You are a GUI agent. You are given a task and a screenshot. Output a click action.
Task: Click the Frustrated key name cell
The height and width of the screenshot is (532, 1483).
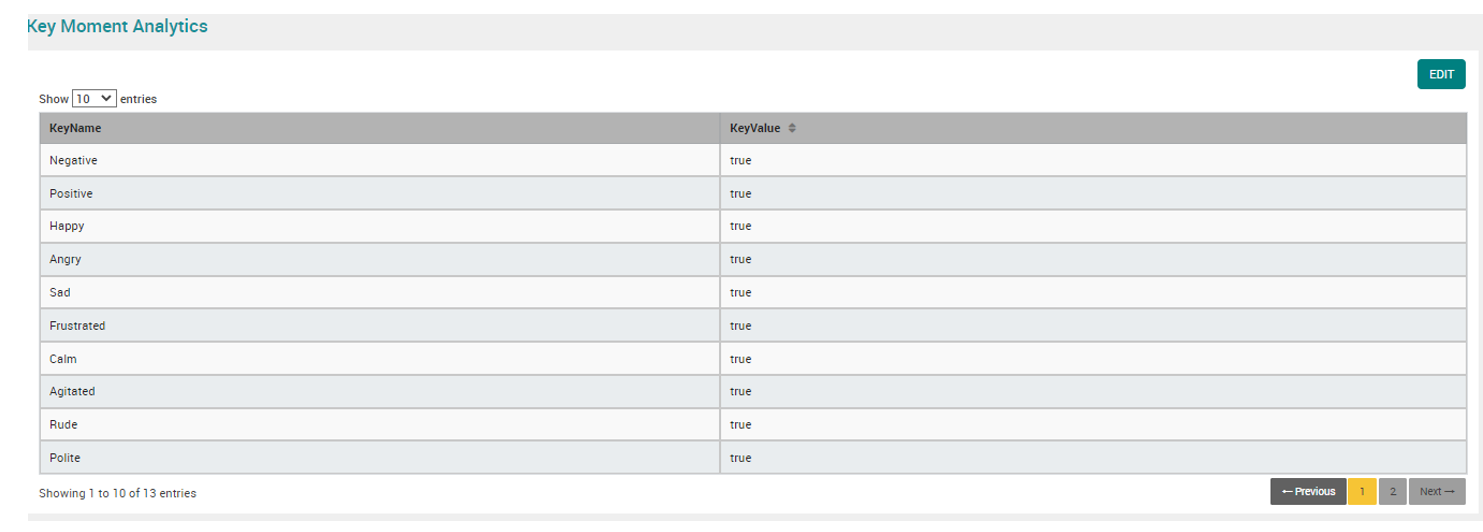point(77,325)
